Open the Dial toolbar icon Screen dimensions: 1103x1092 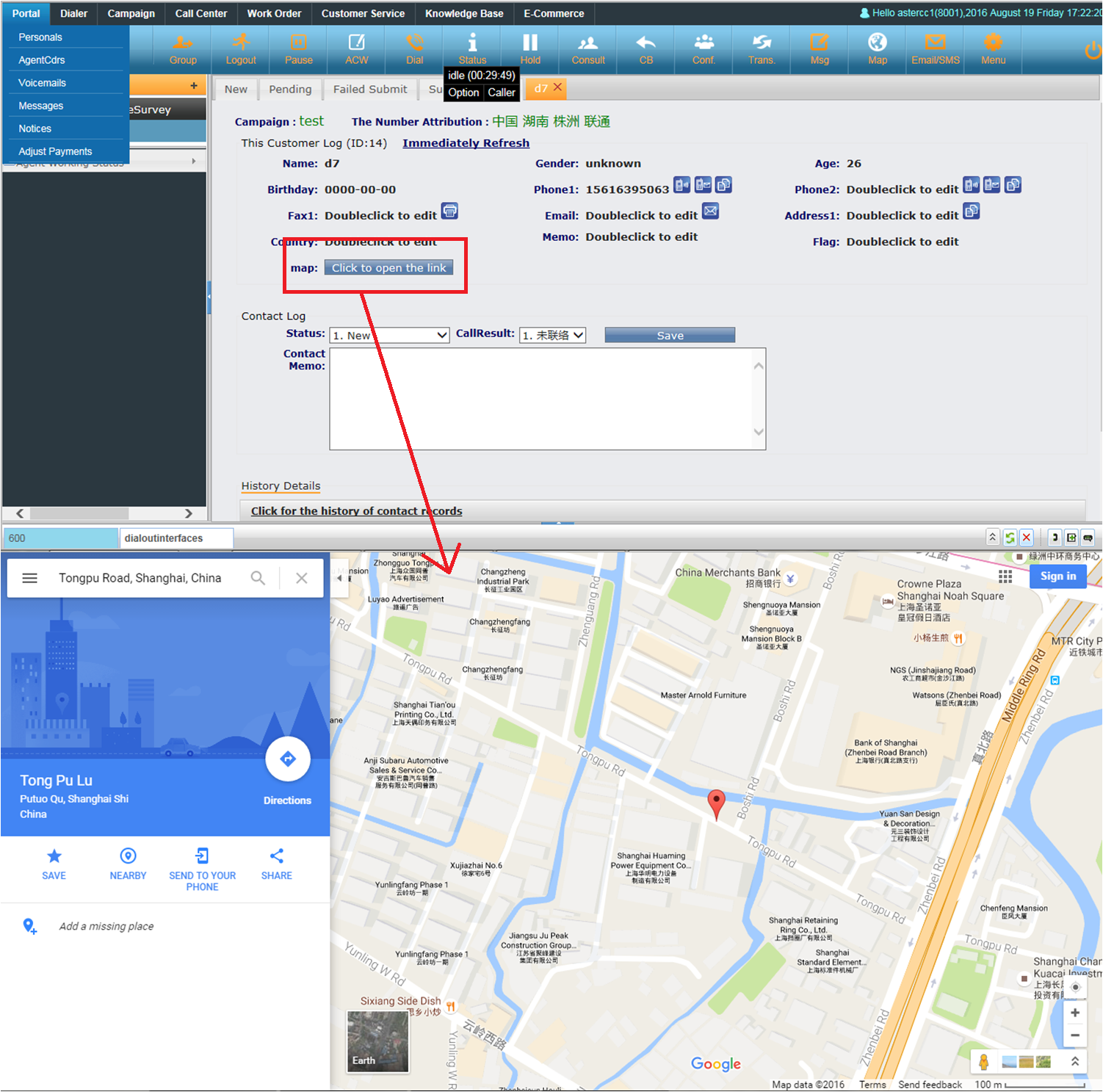(x=414, y=49)
